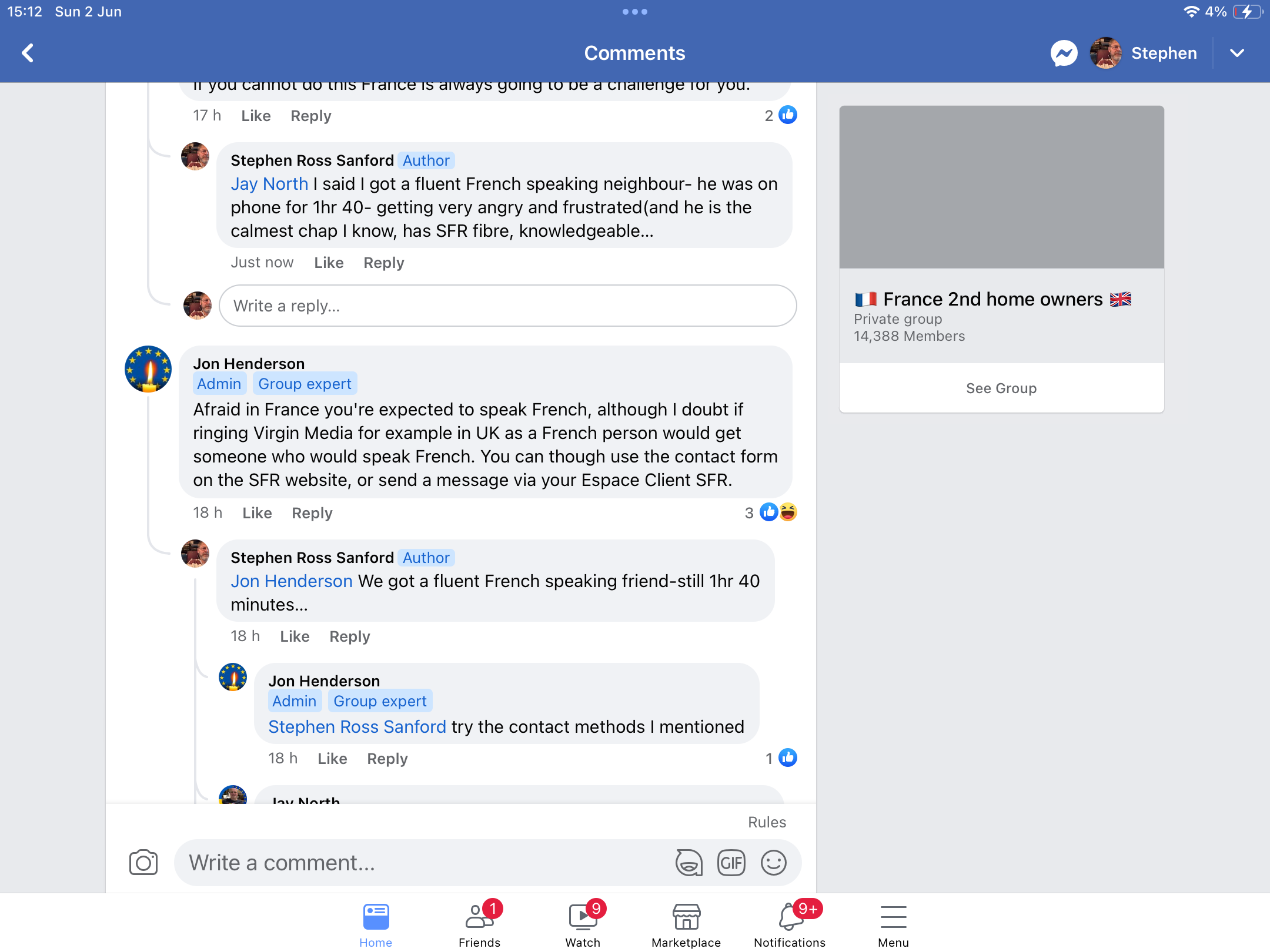Open the three dots at top center

click(635, 12)
